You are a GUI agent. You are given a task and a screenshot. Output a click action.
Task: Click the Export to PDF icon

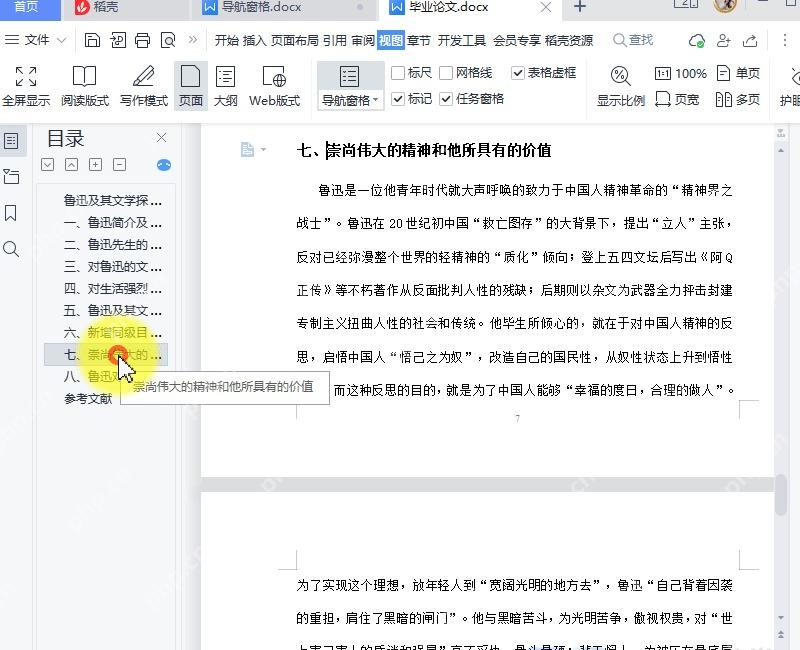118,40
